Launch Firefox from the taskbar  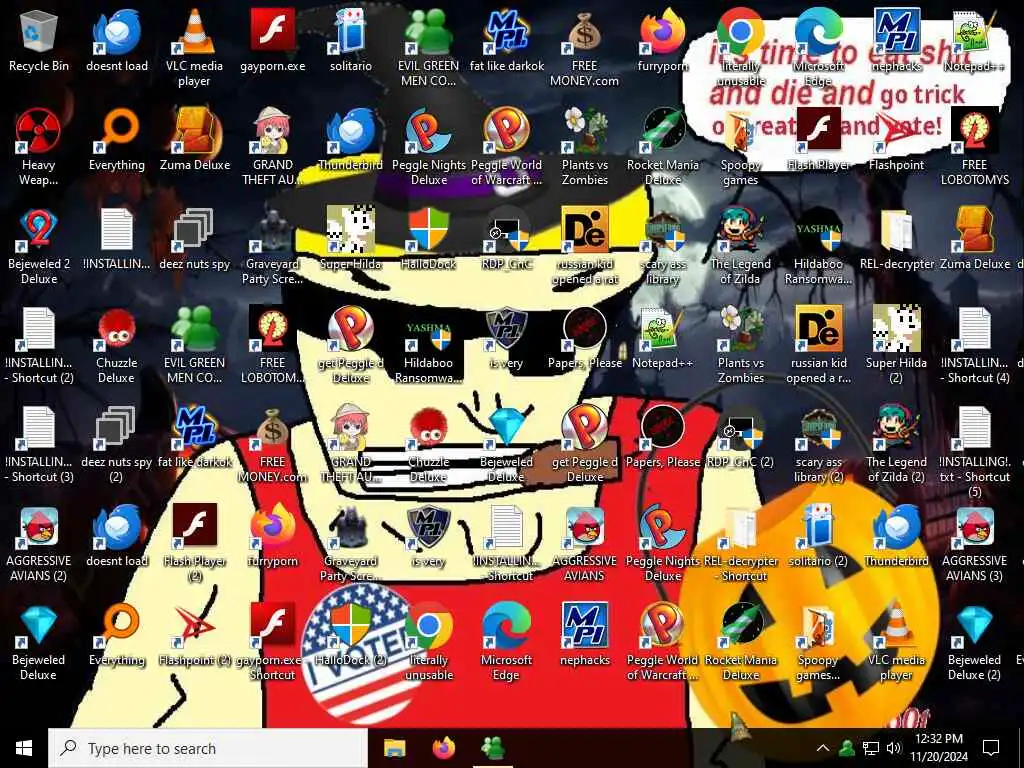[x=443, y=748]
